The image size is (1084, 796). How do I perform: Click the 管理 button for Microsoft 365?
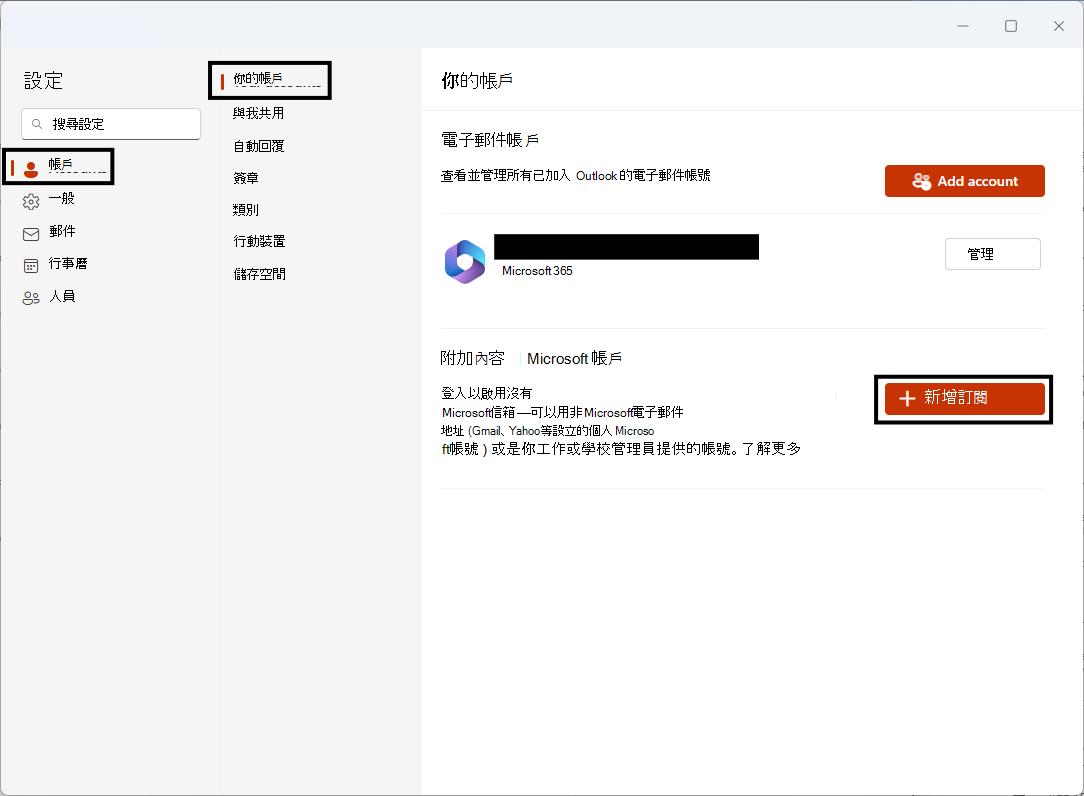(992, 254)
